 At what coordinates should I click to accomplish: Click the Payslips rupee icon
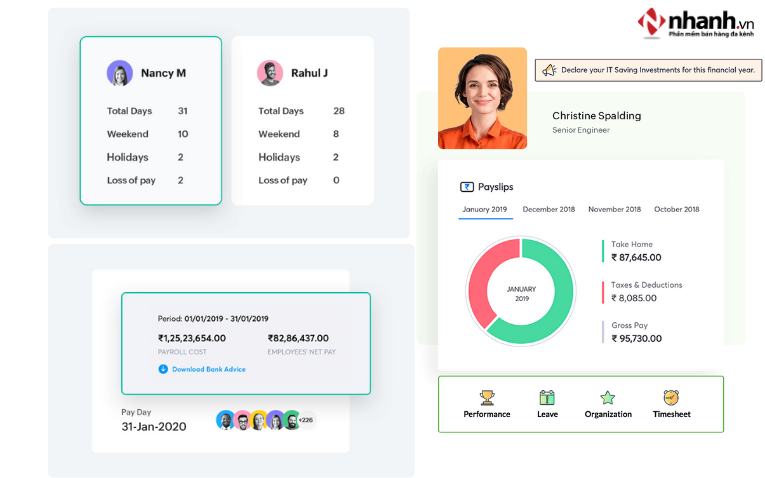466,187
